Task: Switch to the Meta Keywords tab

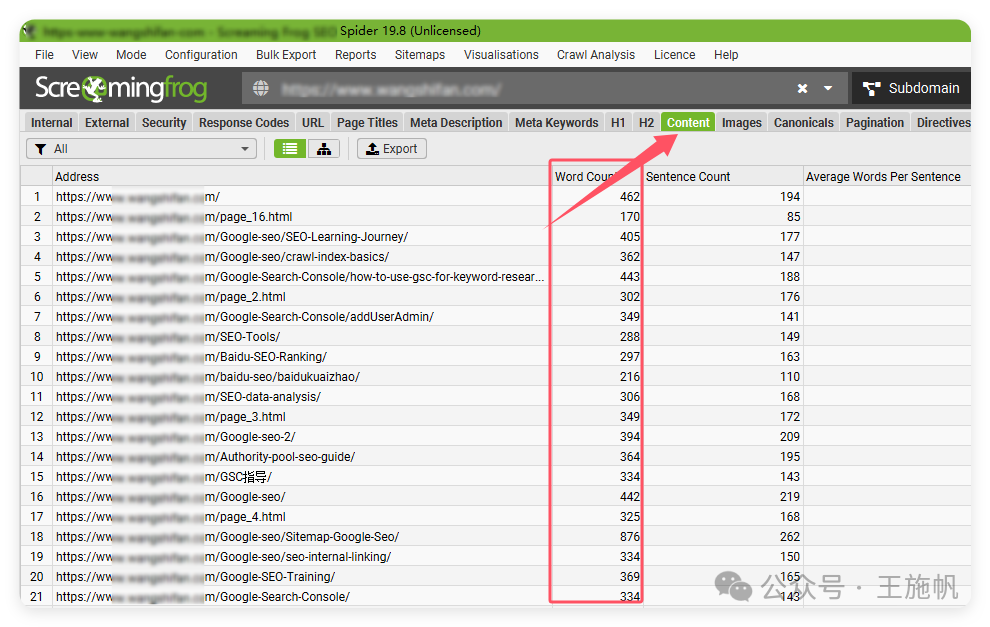Action: pyautogui.click(x=556, y=122)
